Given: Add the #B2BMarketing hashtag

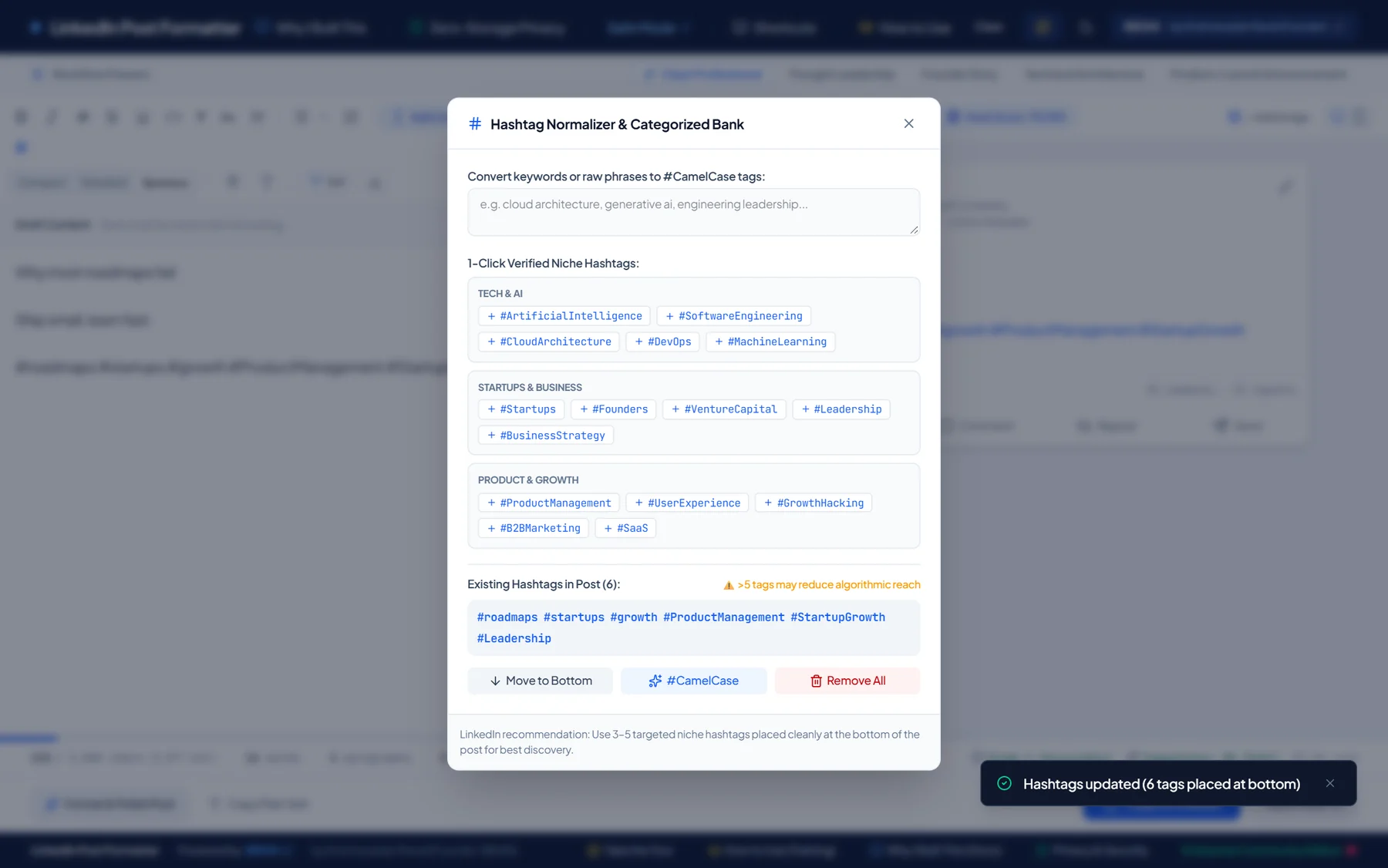Looking at the screenshot, I should tap(534, 528).
